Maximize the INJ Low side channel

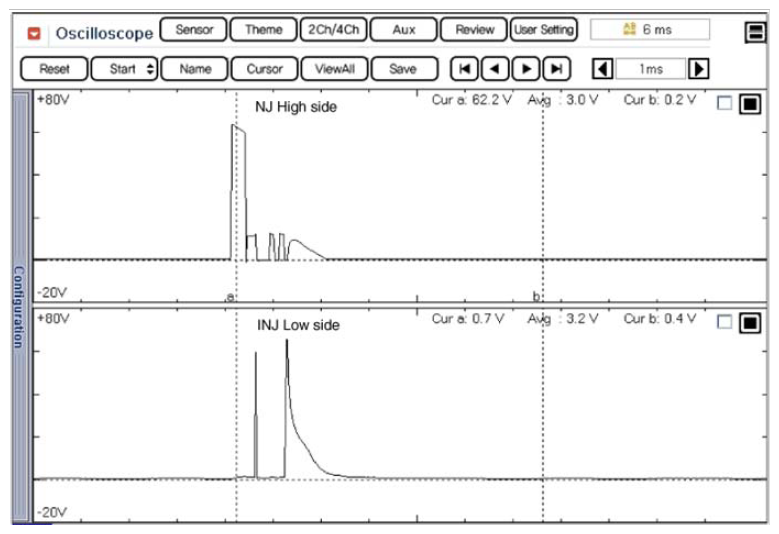[x=749, y=323]
